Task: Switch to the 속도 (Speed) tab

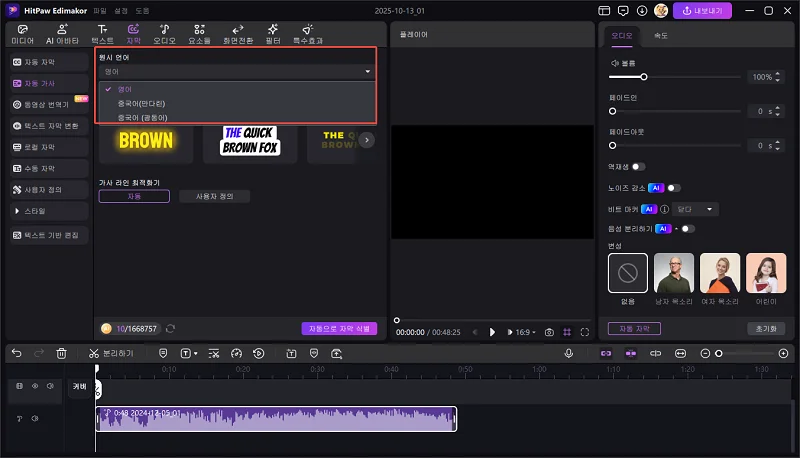Action: (x=661, y=35)
